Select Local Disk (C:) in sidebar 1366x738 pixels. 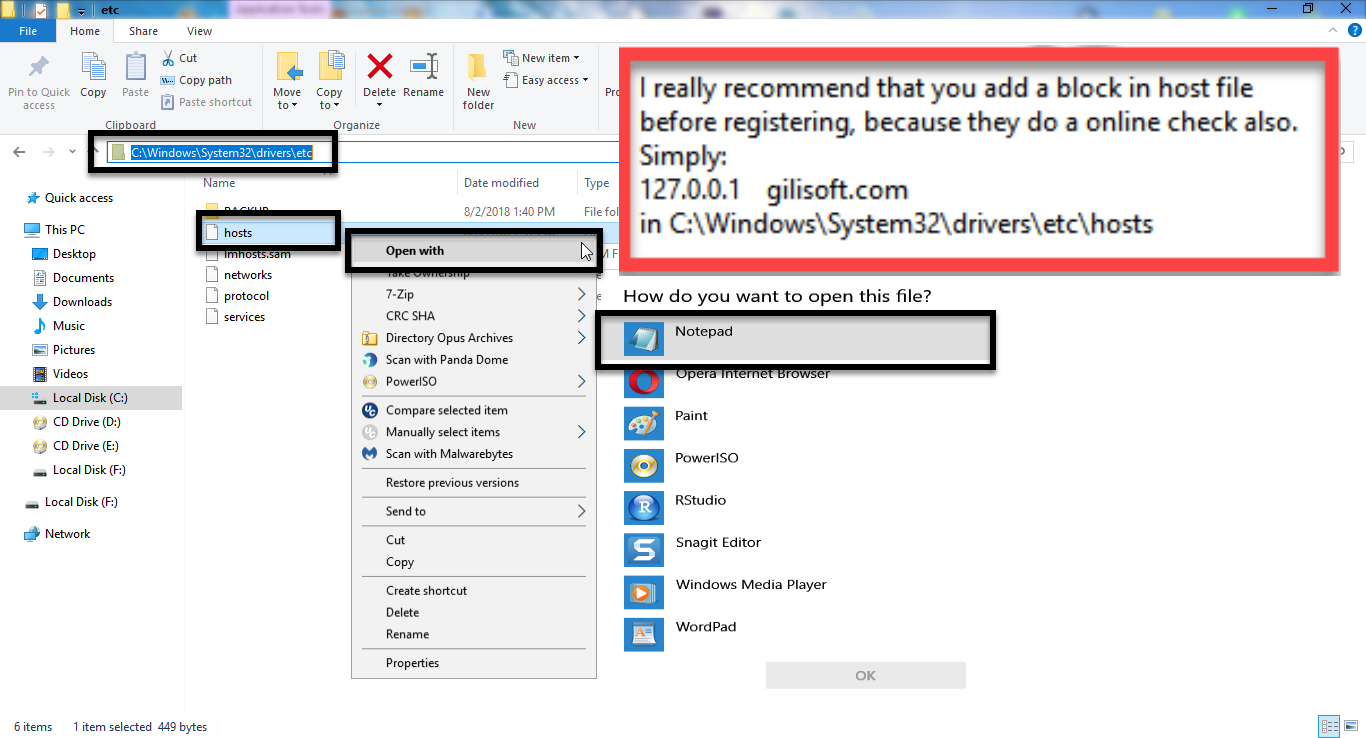tap(90, 398)
